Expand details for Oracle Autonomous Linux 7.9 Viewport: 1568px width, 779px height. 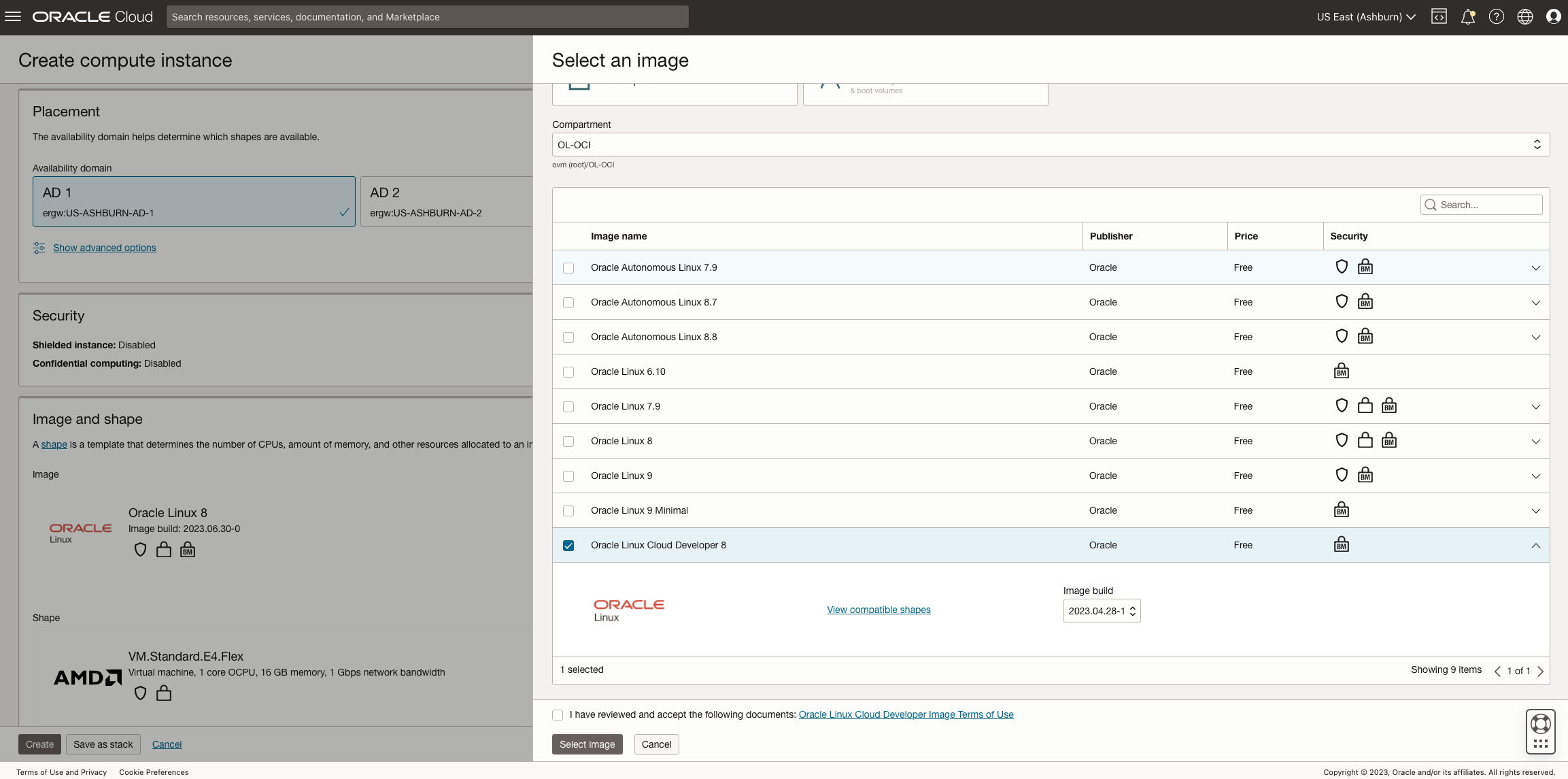click(x=1535, y=267)
